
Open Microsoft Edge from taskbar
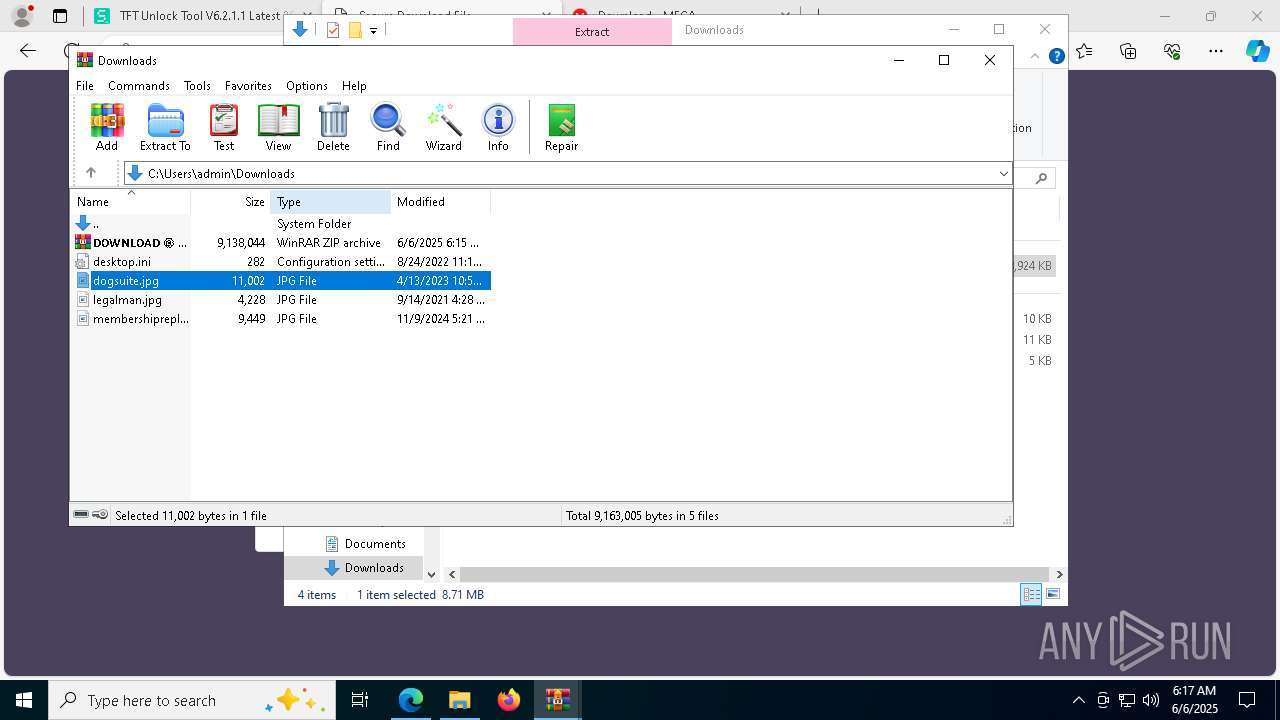pyautogui.click(x=411, y=700)
